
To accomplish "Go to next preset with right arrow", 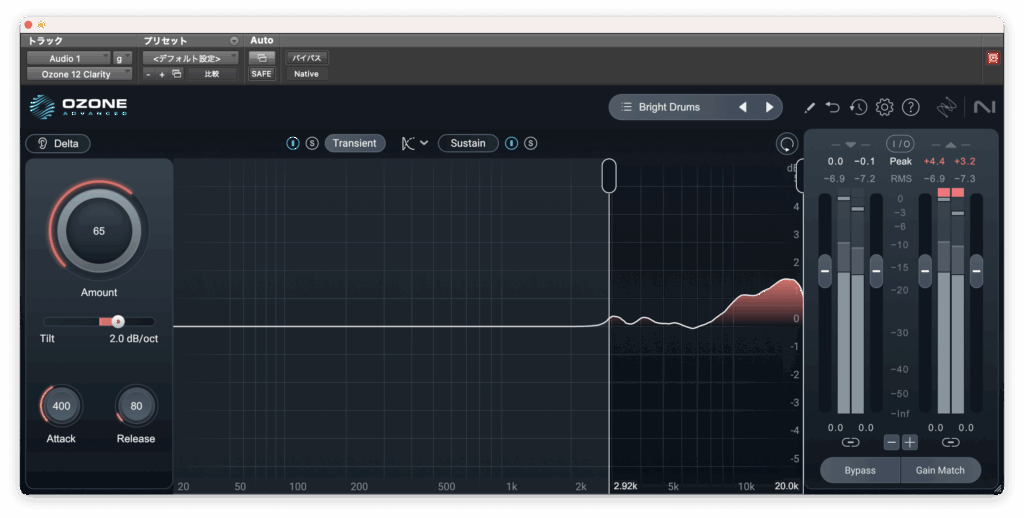I will point(769,107).
